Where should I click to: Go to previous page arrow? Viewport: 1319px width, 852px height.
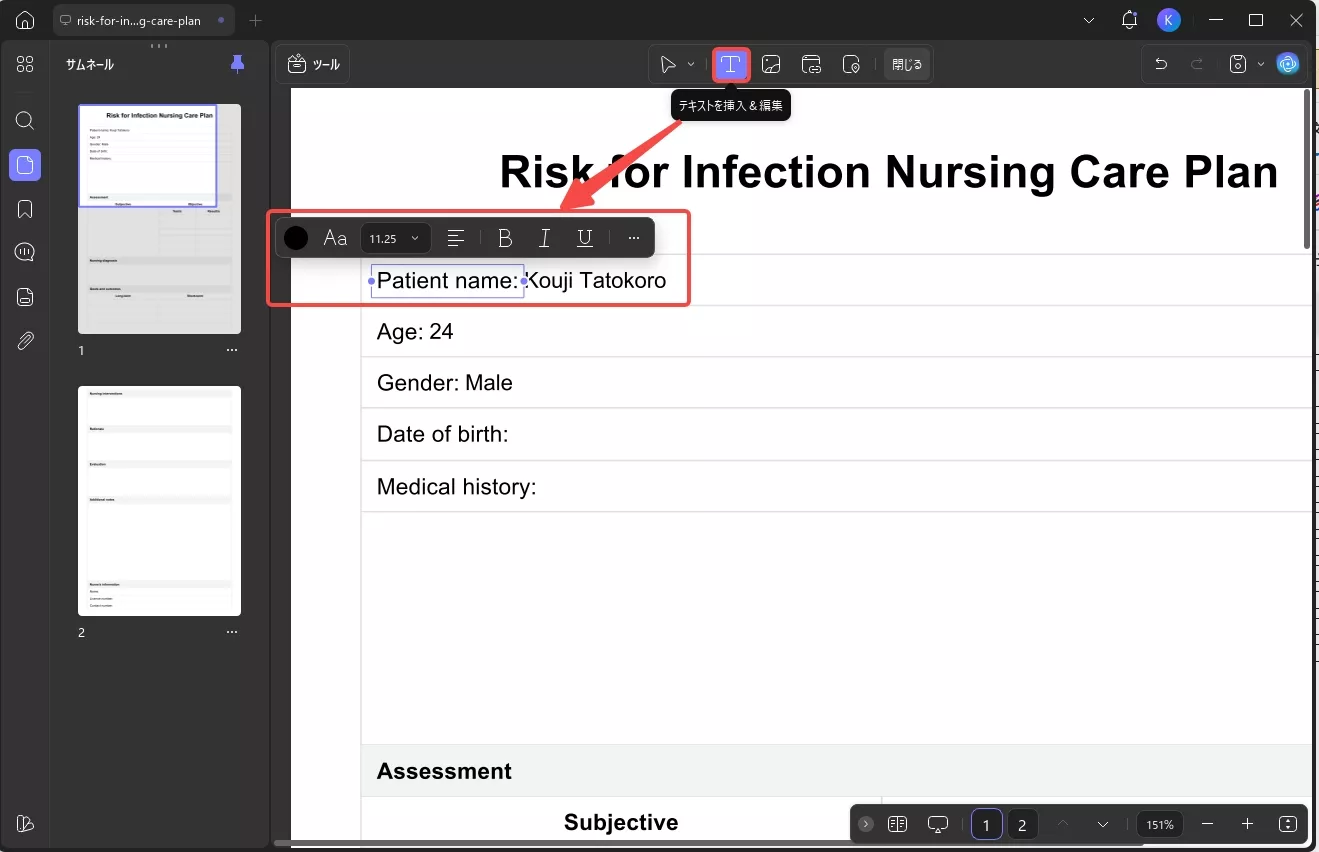click(1063, 825)
